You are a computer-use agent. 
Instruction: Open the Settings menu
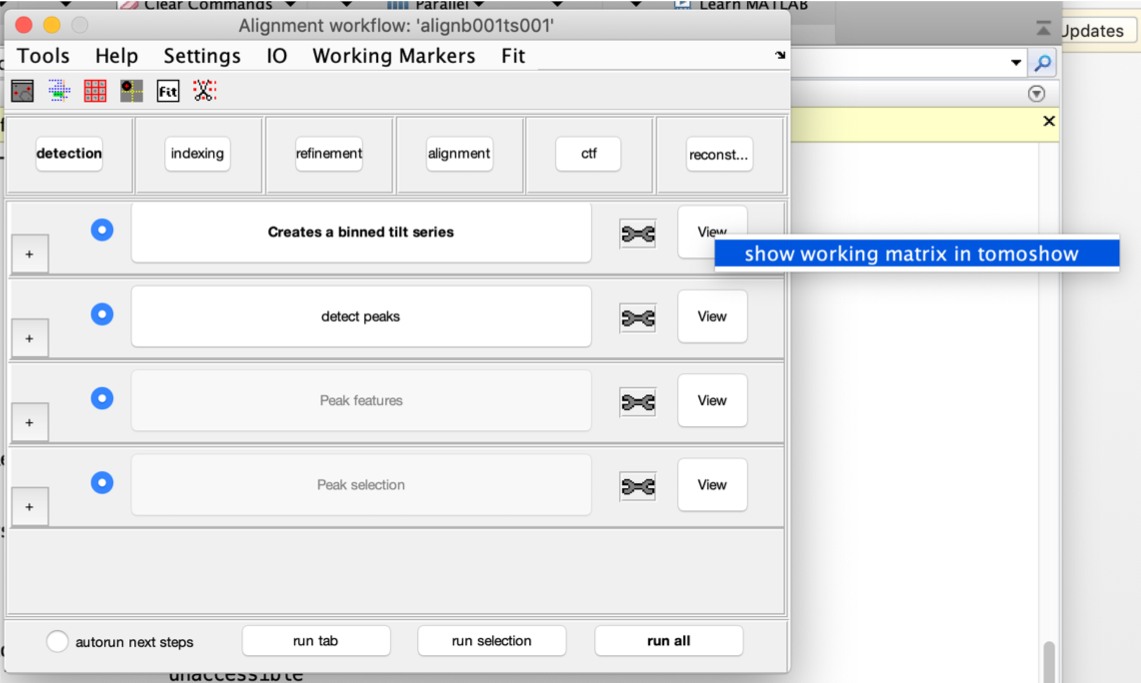(202, 56)
